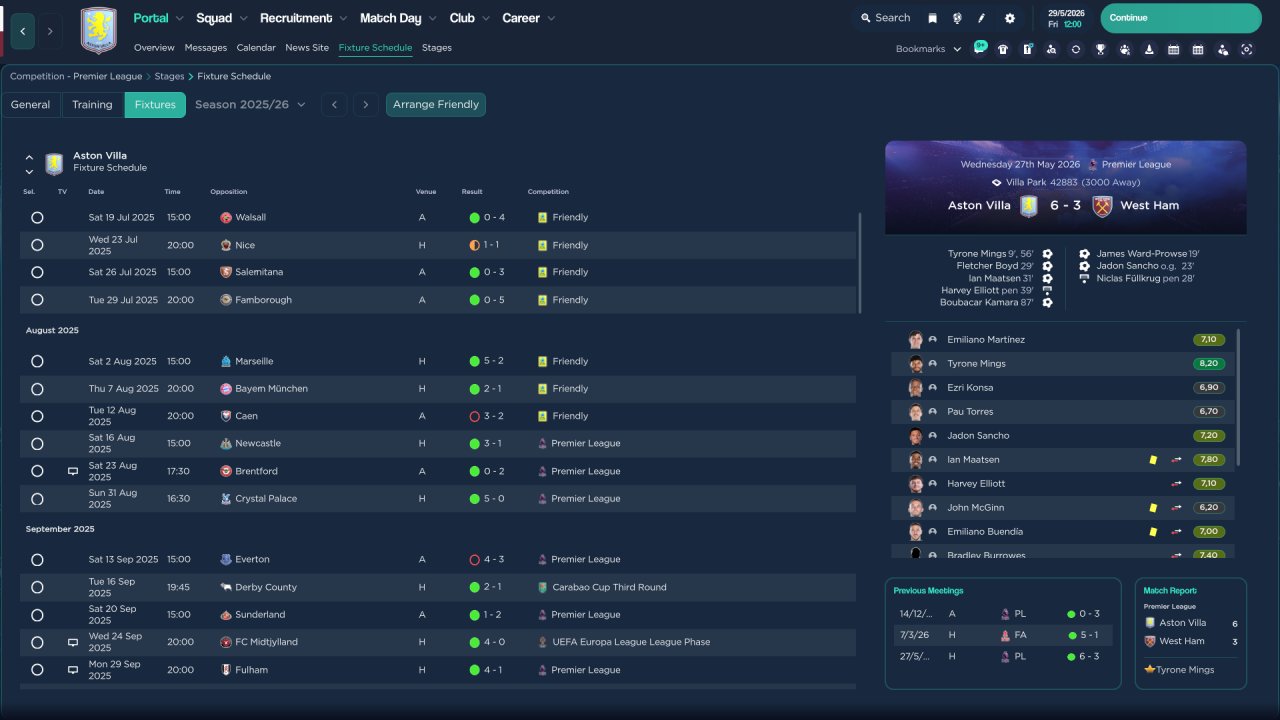Select the Marseille fixture radio button

click(x=37, y=361)
